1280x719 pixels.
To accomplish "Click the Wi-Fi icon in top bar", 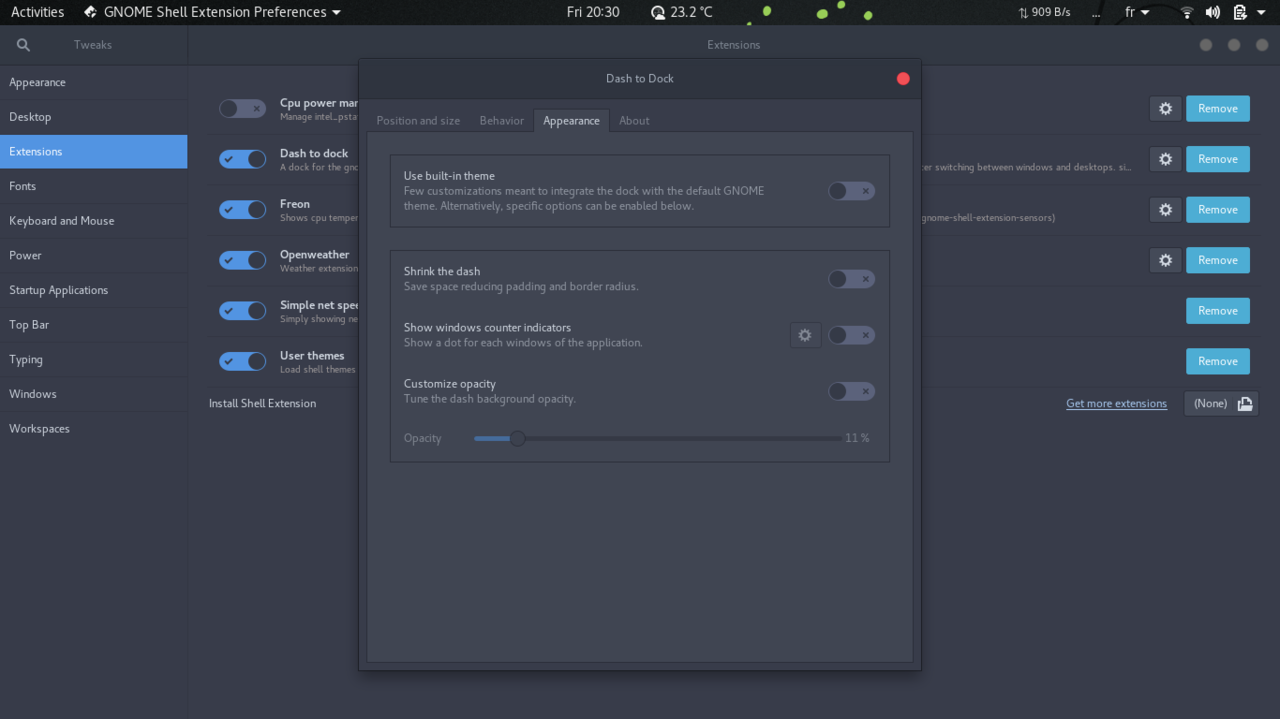I will 1187,12.
